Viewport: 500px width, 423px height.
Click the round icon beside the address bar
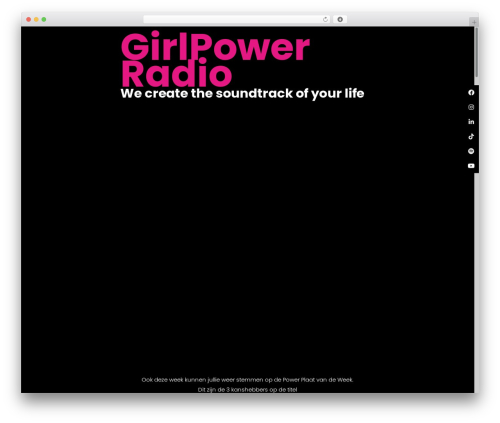point(340,19)
